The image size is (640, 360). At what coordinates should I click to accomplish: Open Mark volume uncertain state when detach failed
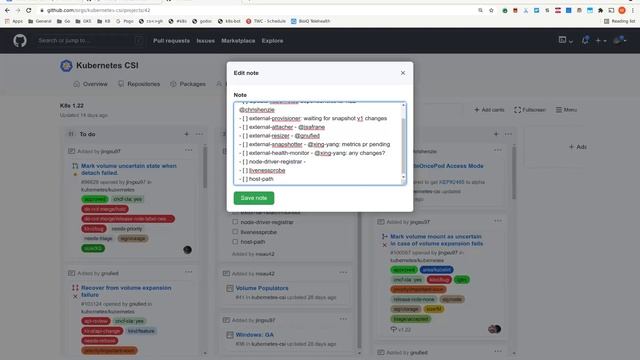[129, 169]
